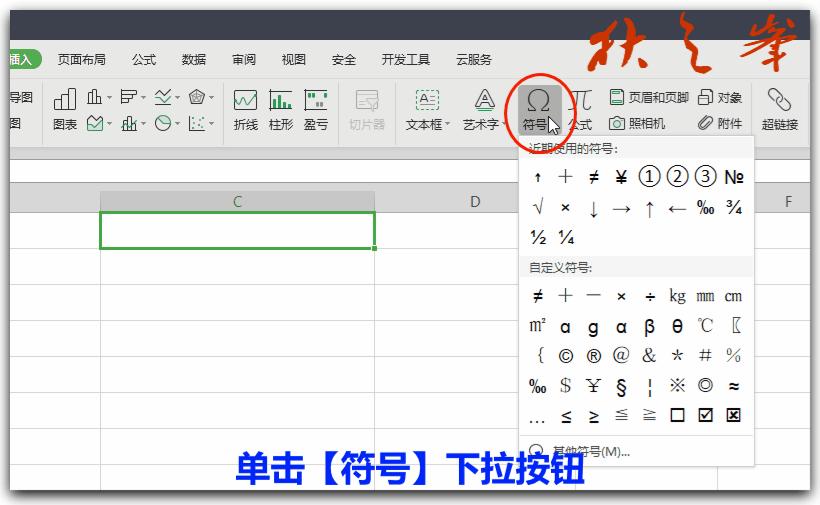
Task: Open 页眉和页脚 header and footer
Action: 648,97
